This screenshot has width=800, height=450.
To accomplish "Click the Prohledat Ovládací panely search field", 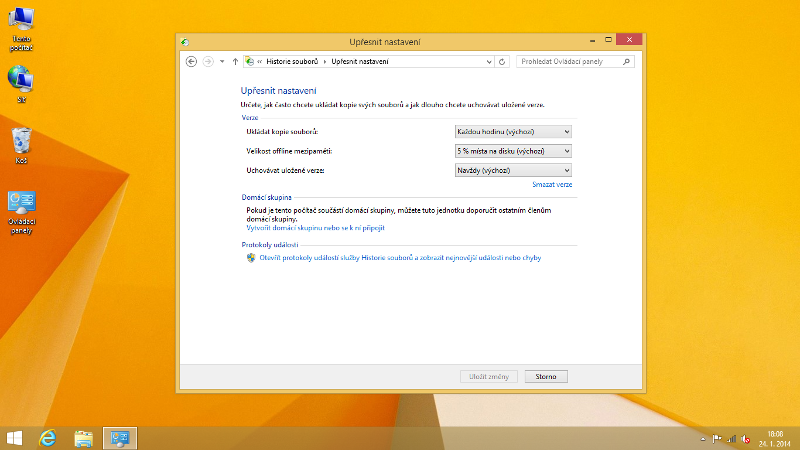I will [570, 61].
